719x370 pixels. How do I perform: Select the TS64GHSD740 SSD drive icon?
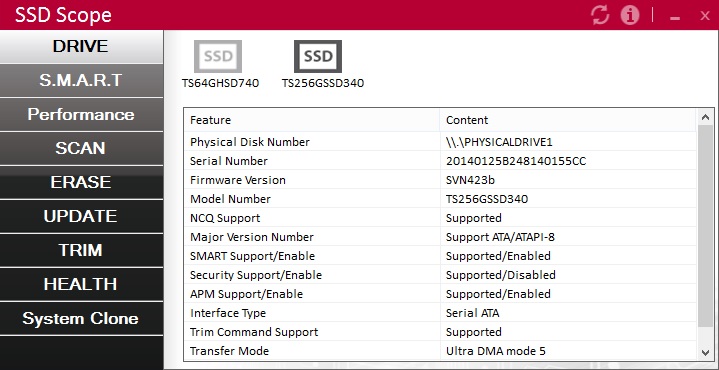point(218,56)
